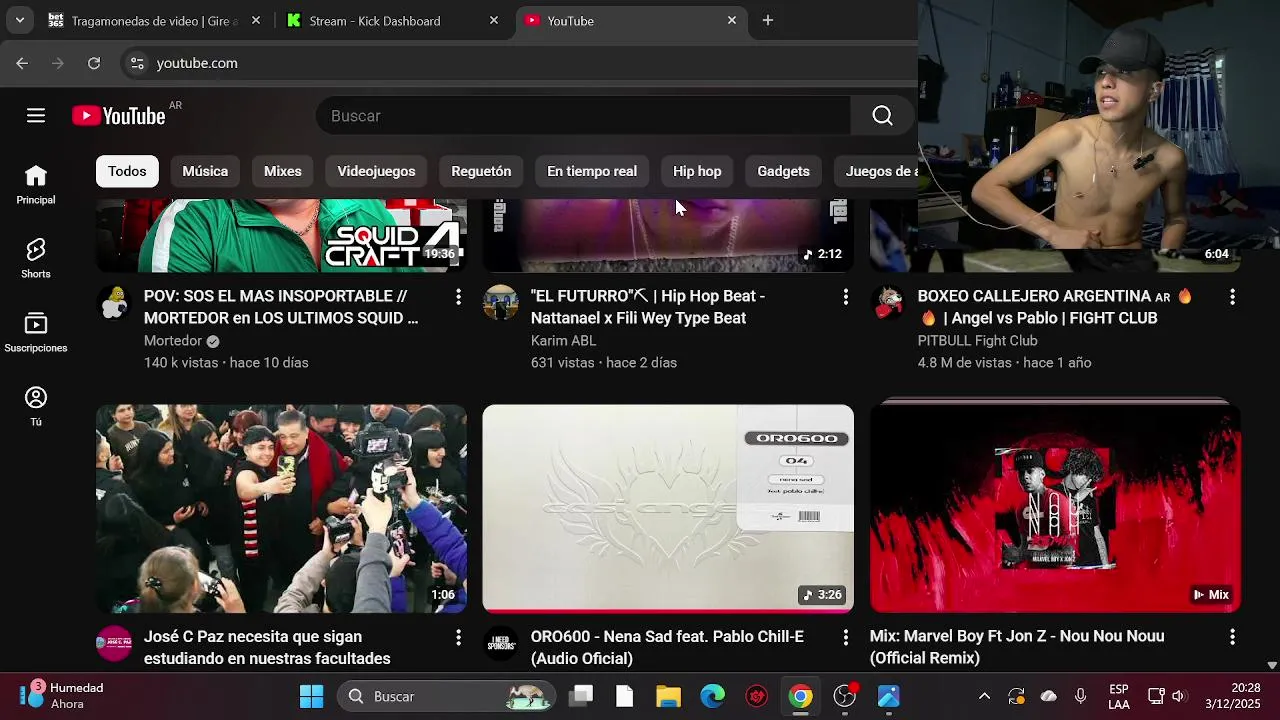This screenshot has height=720, width=1280.
Task: Open a new browser tab
Action: click(x=768, y=20)
